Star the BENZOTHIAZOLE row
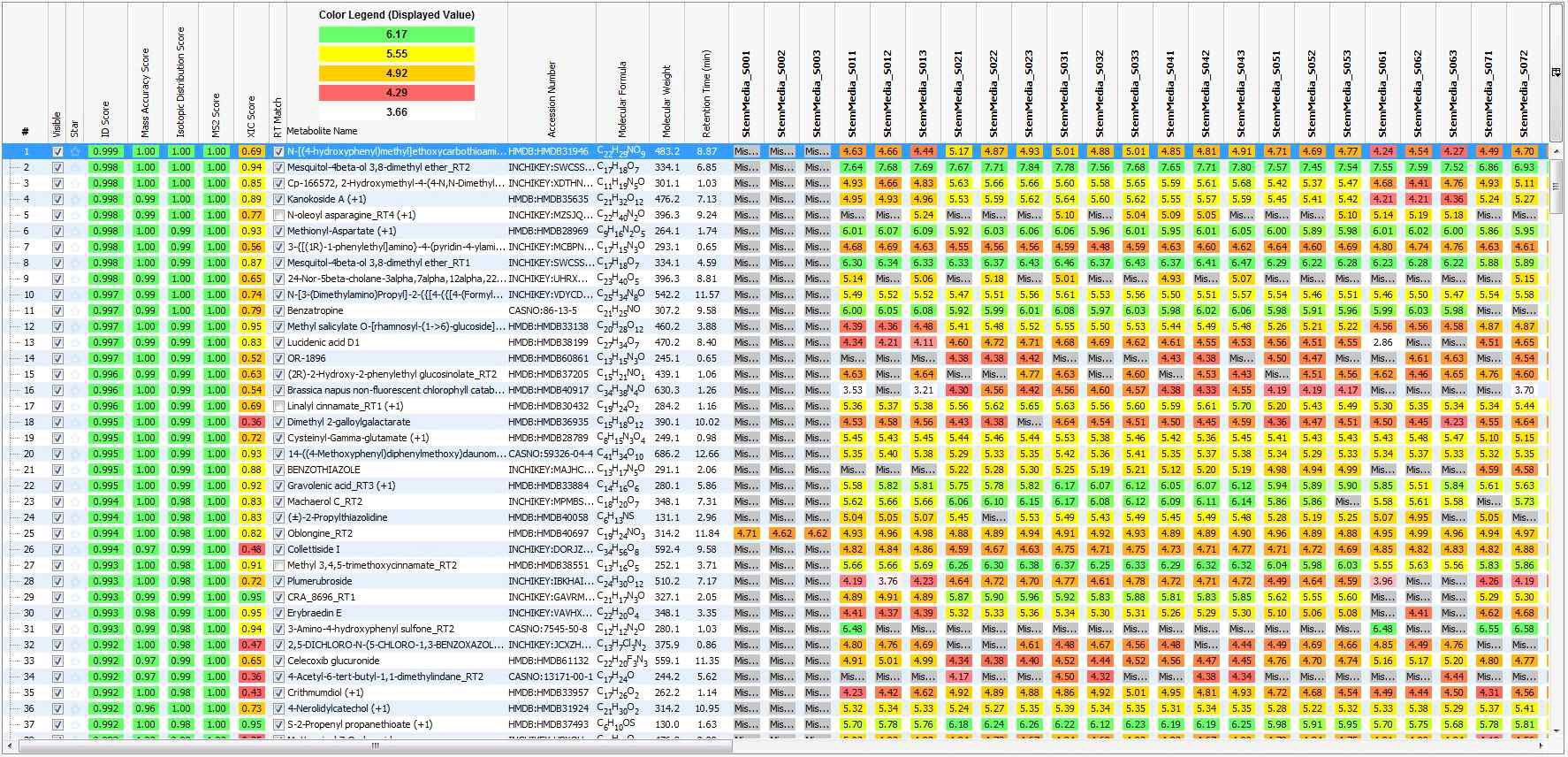Image resolution: width=1568 pixels, height=757 pixels. [75, 470]
